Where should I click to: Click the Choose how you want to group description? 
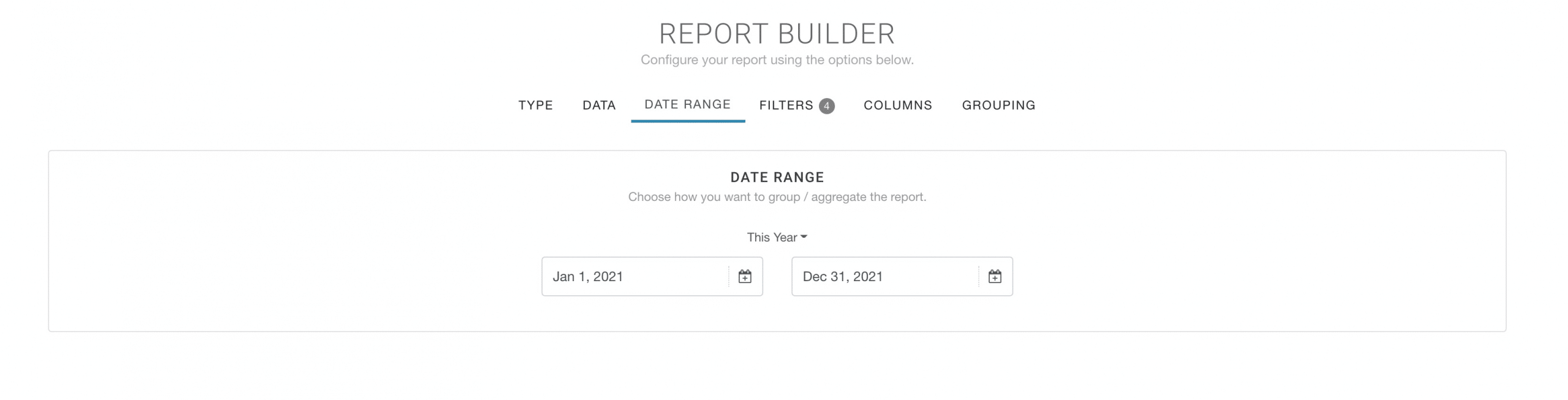(777, 197)
